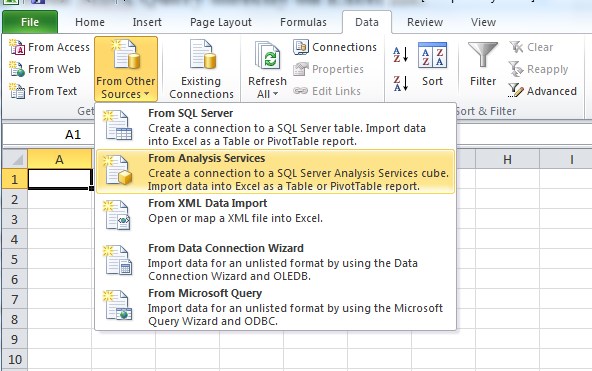
Task: Select column H header
Action: click(507, 160)
